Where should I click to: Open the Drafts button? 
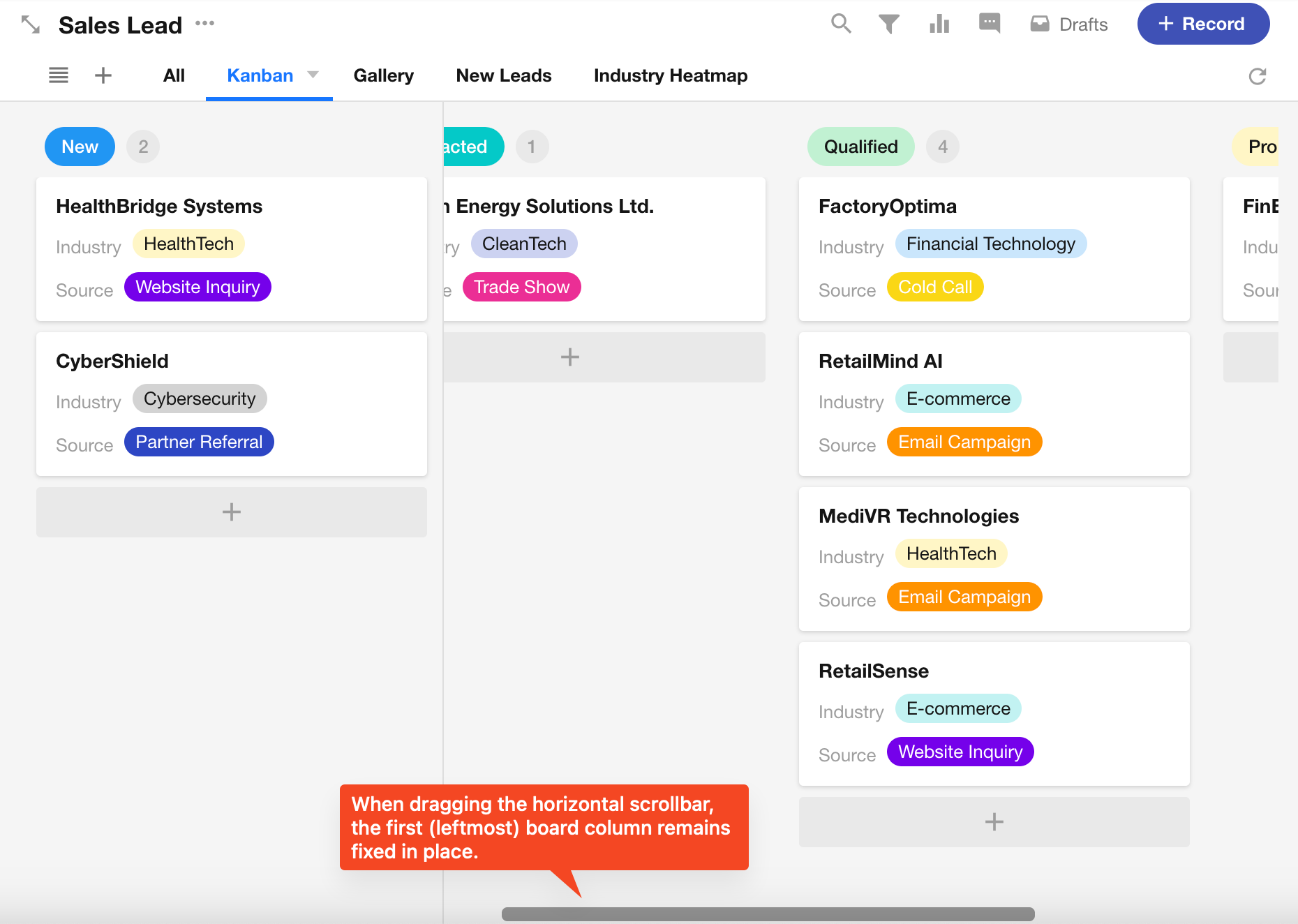click(1069, 24)
